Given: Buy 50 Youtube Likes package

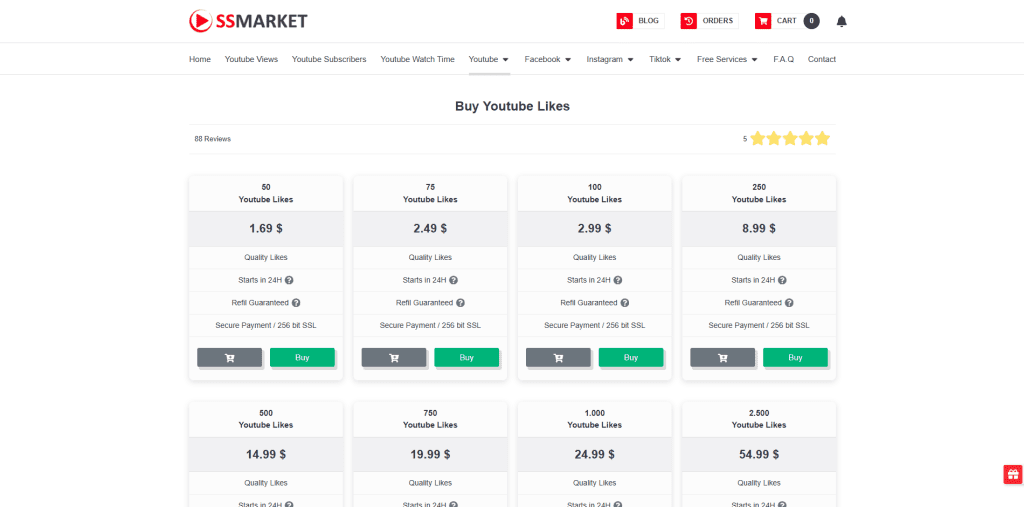Looking at the screenshot, I should [302, 357].
